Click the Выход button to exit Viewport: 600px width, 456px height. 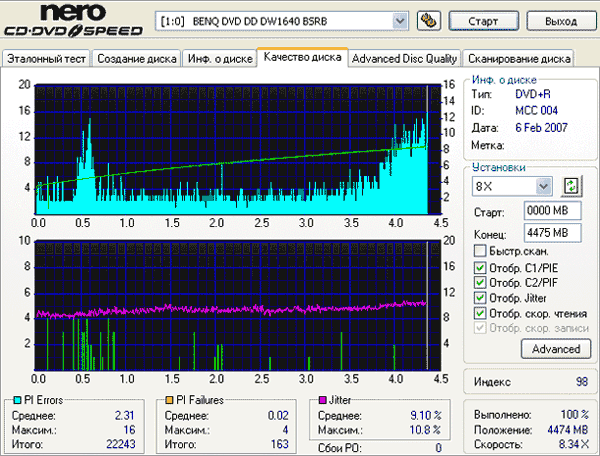[x=554, y=20]
